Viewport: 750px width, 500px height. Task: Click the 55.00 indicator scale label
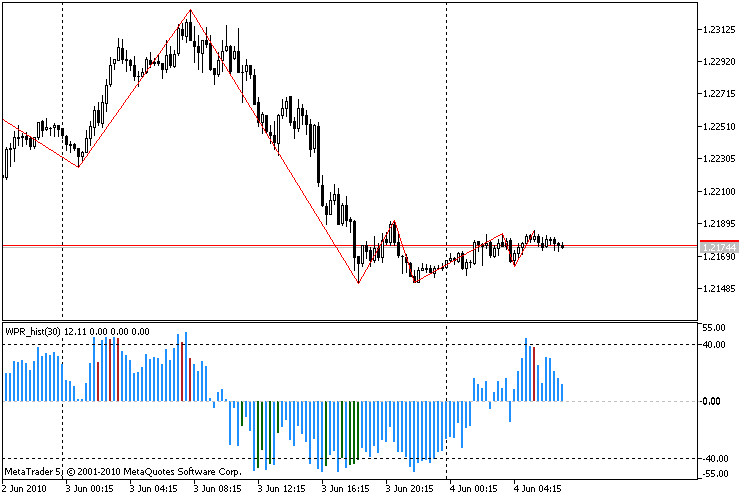(x=714, y=328)
